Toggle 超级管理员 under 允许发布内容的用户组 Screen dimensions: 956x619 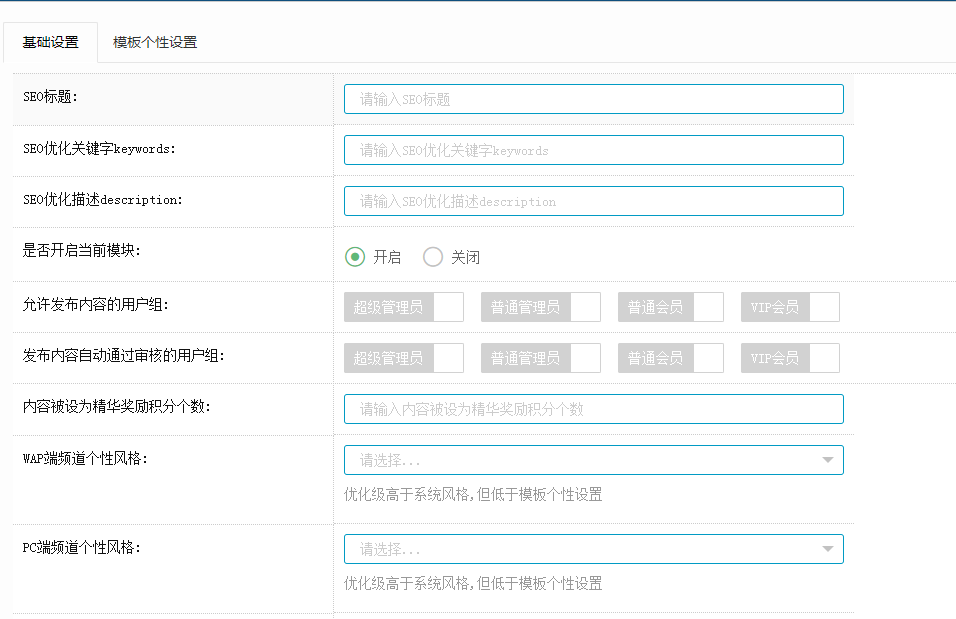[404, 307]
